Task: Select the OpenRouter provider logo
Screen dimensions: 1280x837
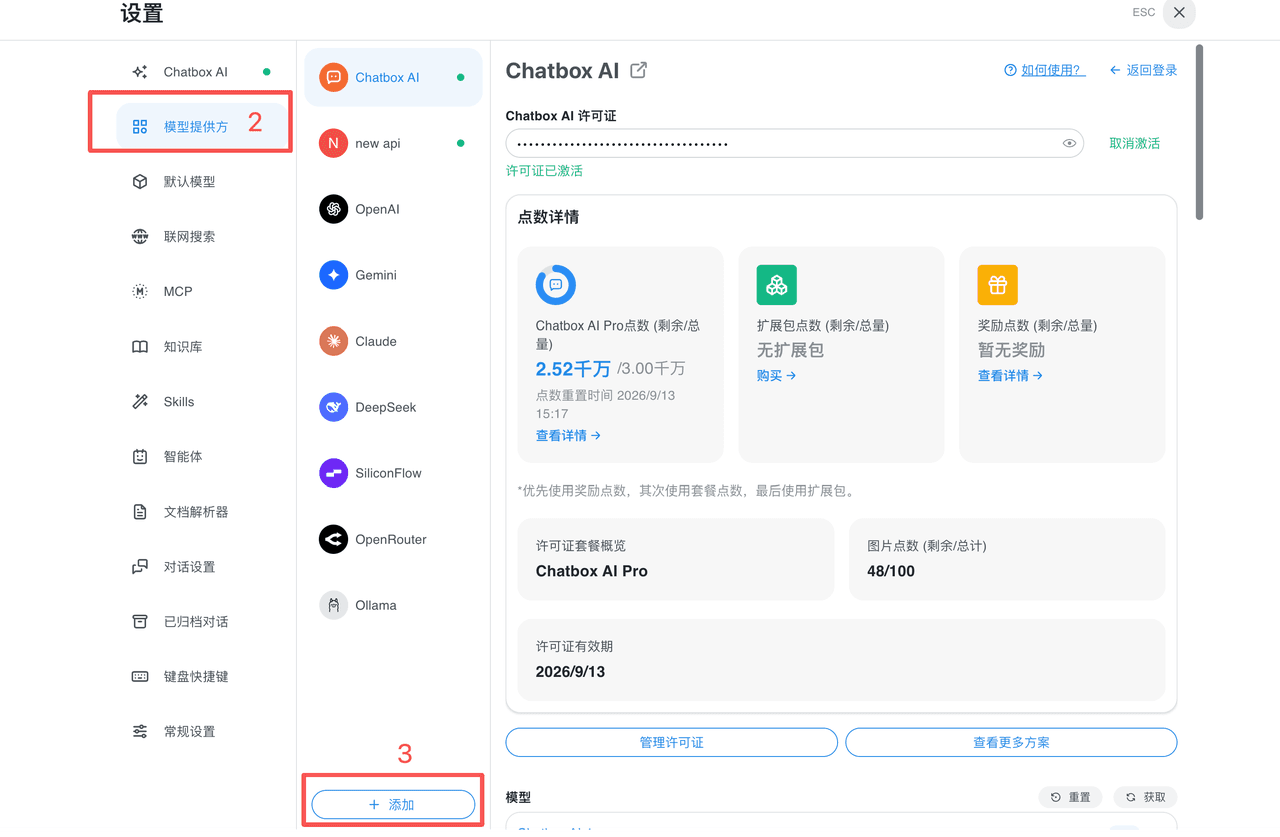Action: [333, 539]
